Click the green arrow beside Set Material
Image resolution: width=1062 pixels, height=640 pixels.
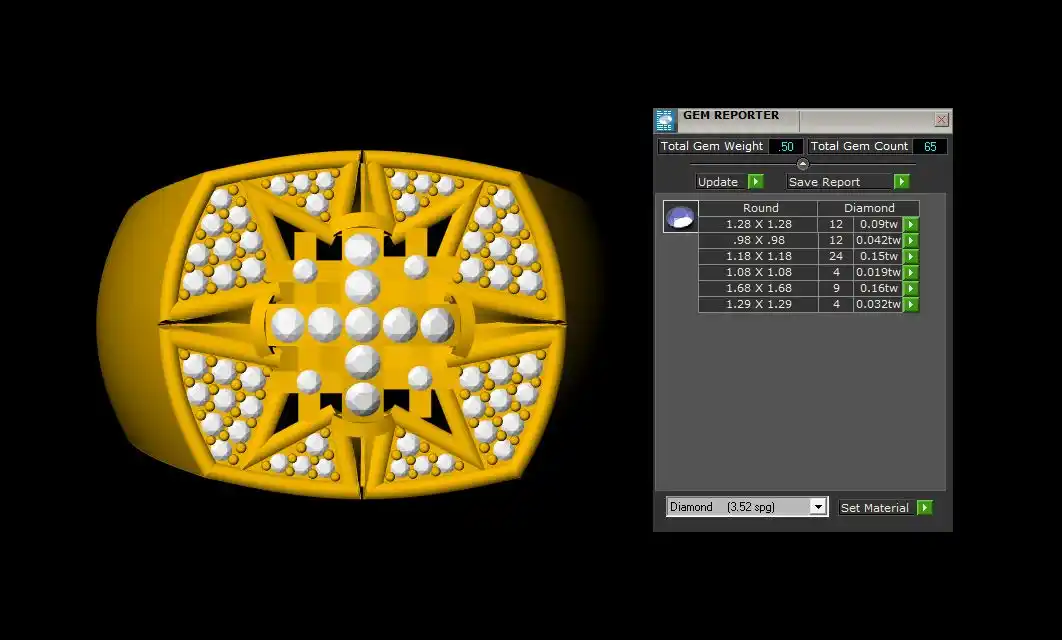coord(924,508)
